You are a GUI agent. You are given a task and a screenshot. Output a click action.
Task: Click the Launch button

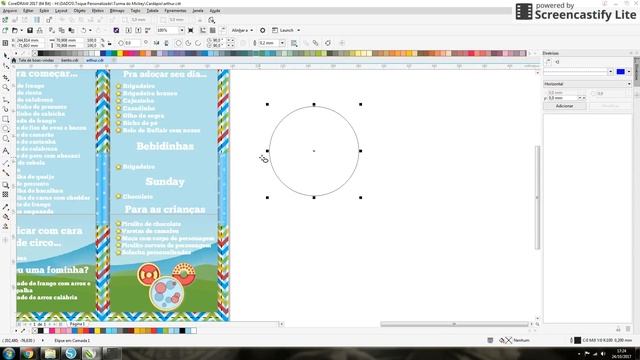pyautogui.click(x=283, y=30)
